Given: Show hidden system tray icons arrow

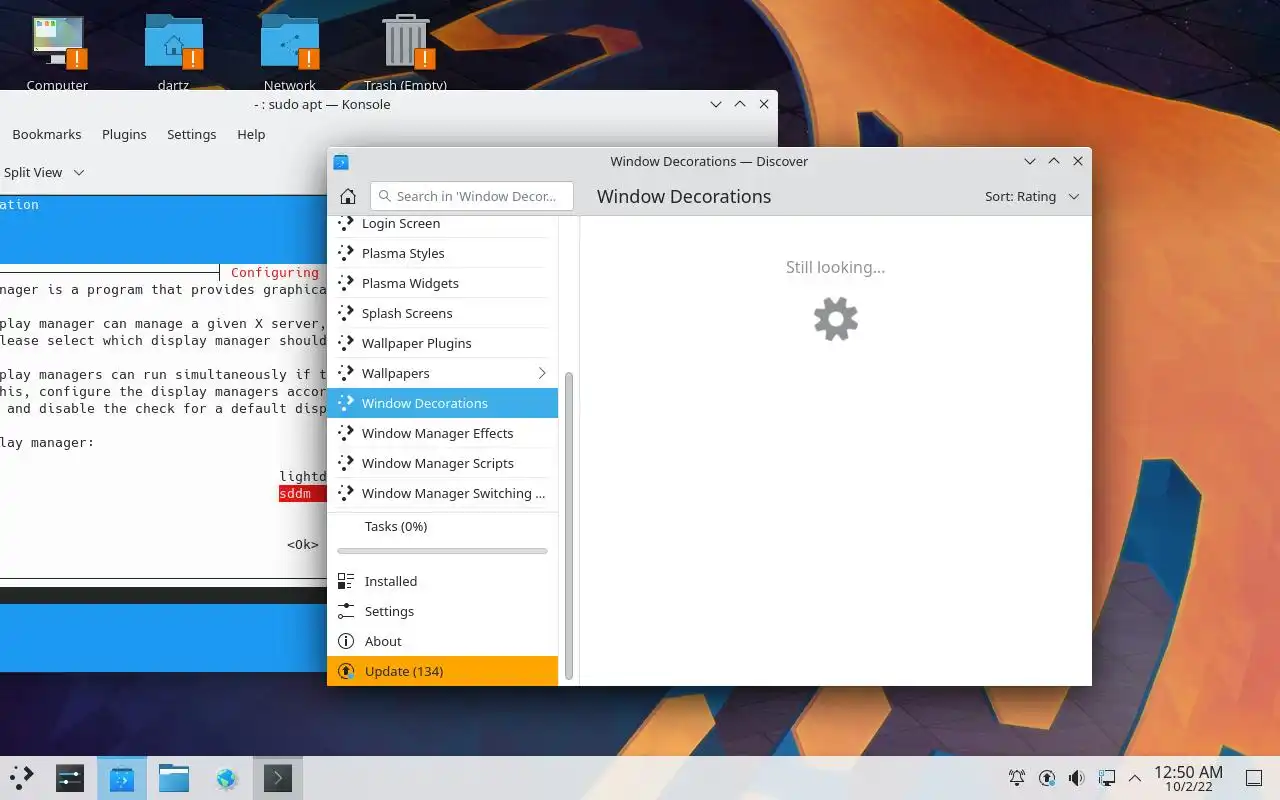Looking at the screenshot, I should pyautogui.click(x=1135, y=778).
